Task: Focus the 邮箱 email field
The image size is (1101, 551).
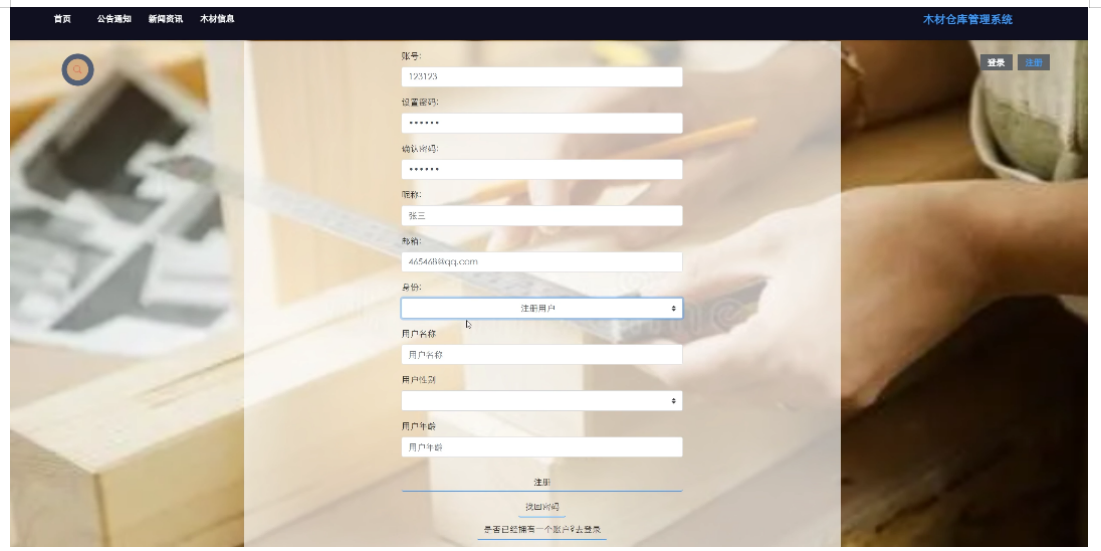Action: coord(541,262)
